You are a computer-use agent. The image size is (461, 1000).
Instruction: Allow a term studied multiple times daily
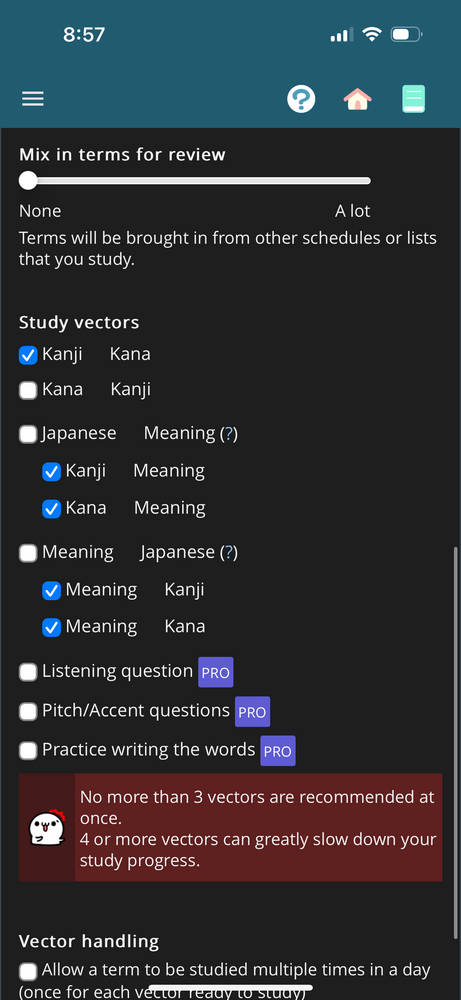[28, 971]
